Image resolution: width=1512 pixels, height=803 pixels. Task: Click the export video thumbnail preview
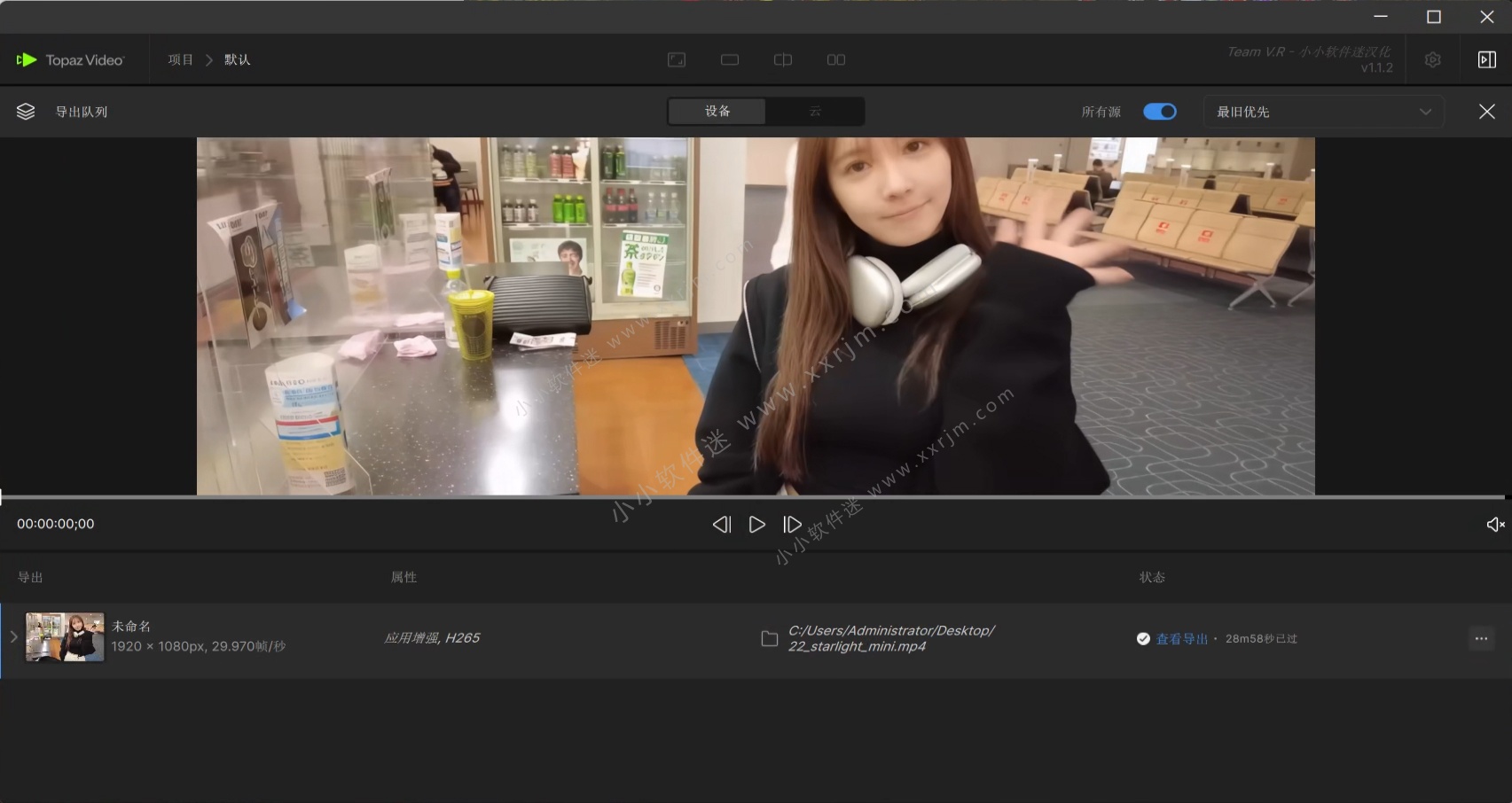coord(64,636)
